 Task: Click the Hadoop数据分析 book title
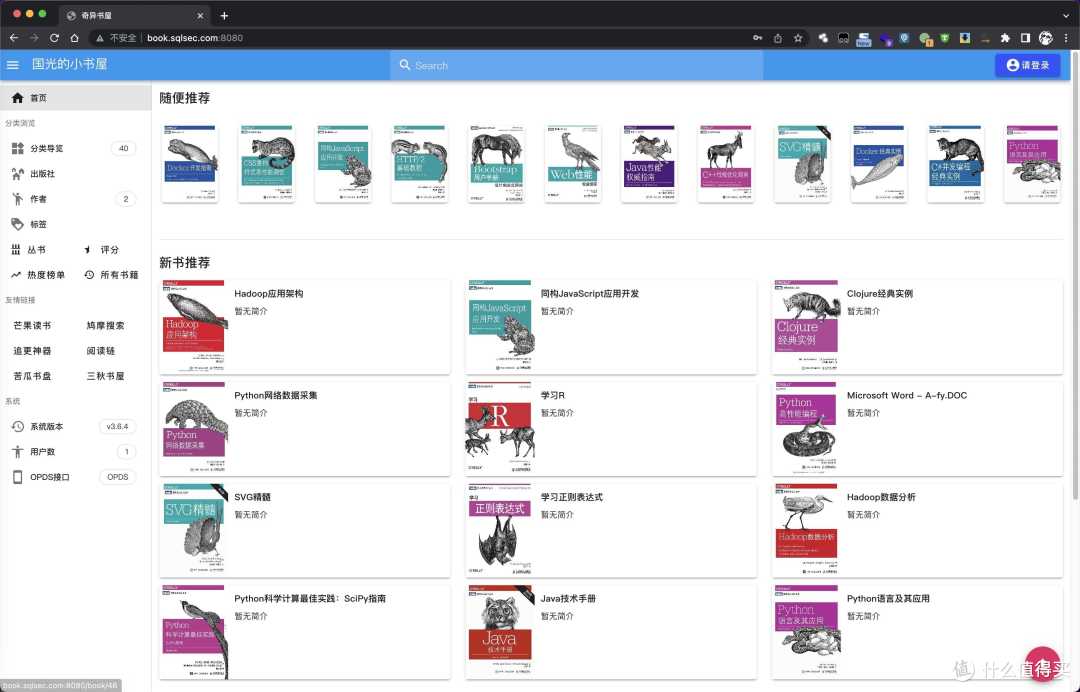click(x=881, y=496)
